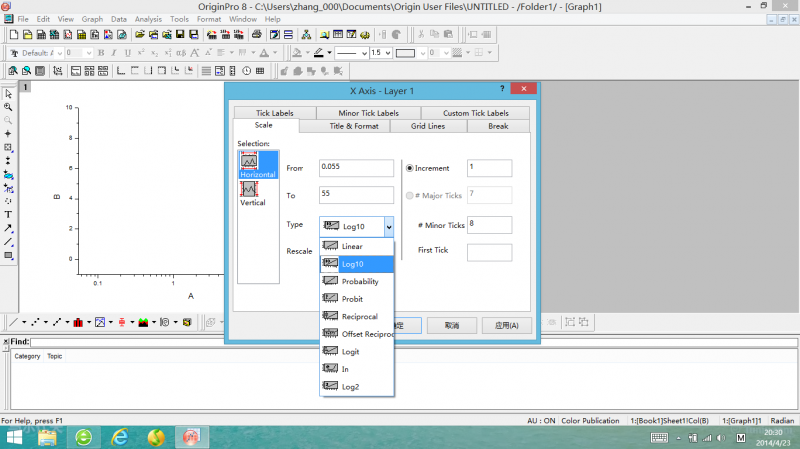Select the Arrow drawing tool

[8, 228]
